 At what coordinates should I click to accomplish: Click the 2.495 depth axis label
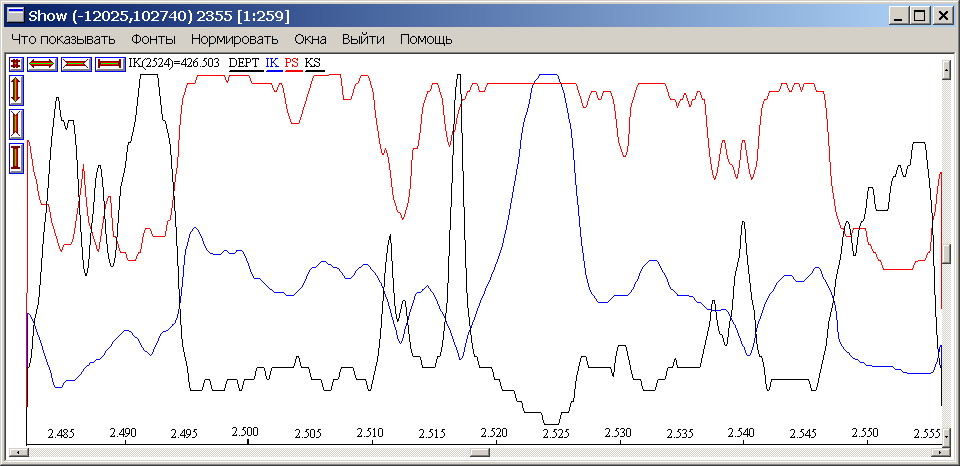click(185, 435)
